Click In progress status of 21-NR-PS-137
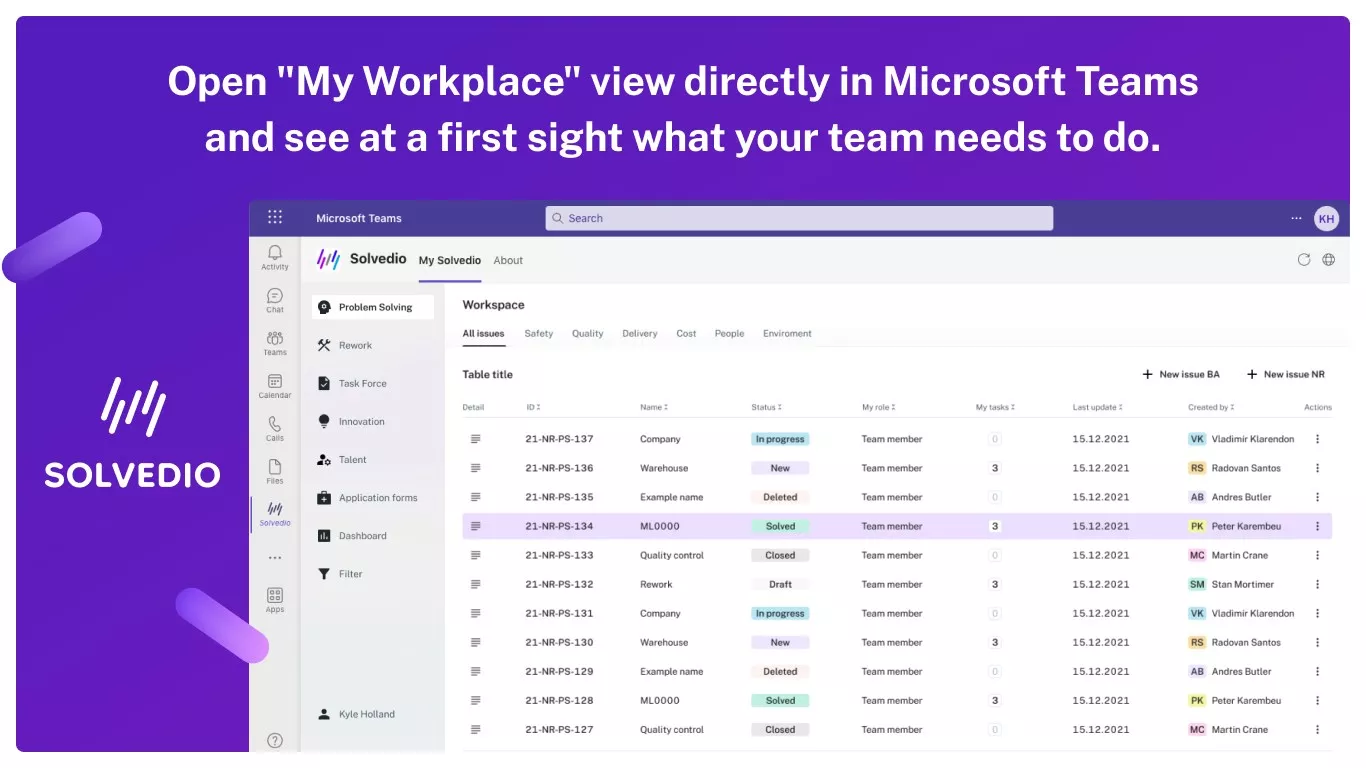 (780, 439)
